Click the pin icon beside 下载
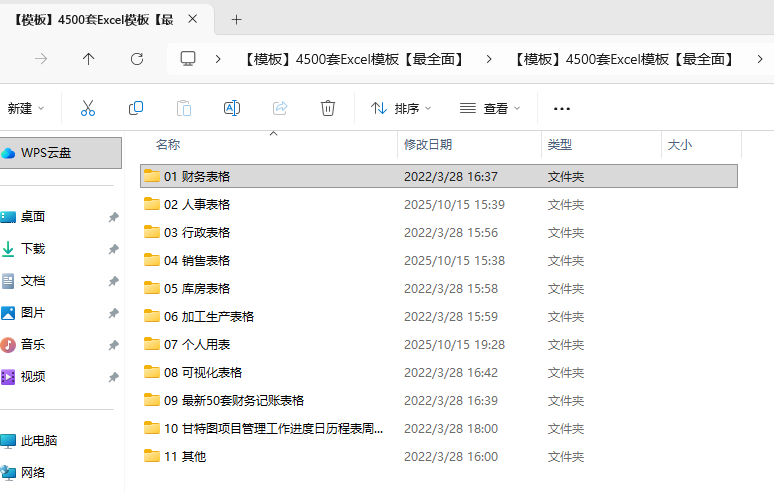The width and height of the screenshot is (774, 493). [114, 249]
